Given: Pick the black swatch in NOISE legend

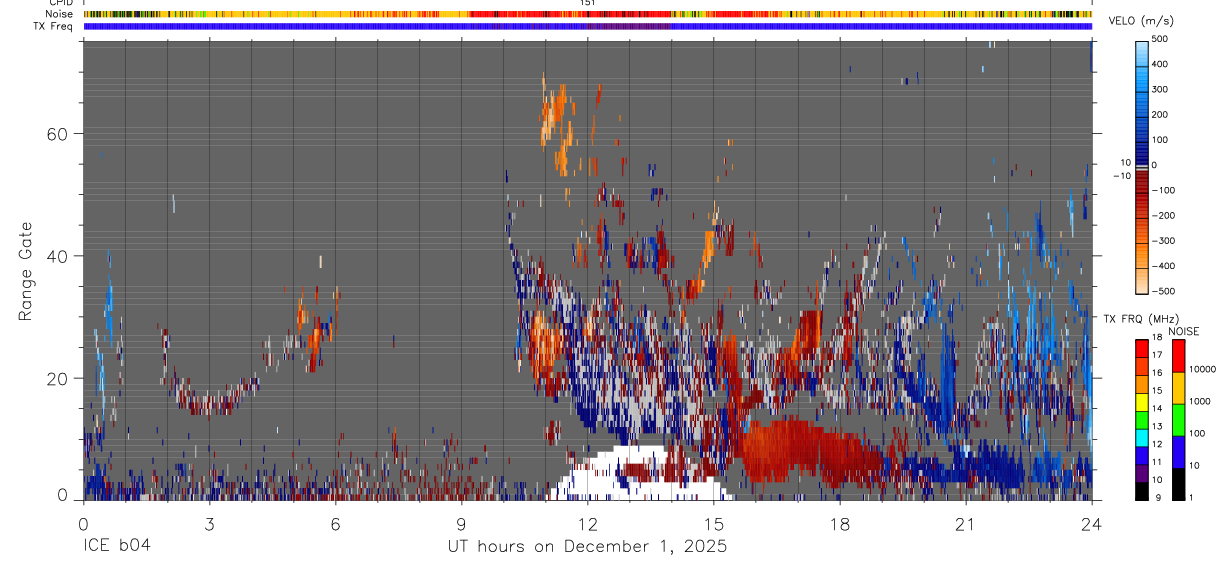Looking at the screenshot, I should pos(1178,484).
